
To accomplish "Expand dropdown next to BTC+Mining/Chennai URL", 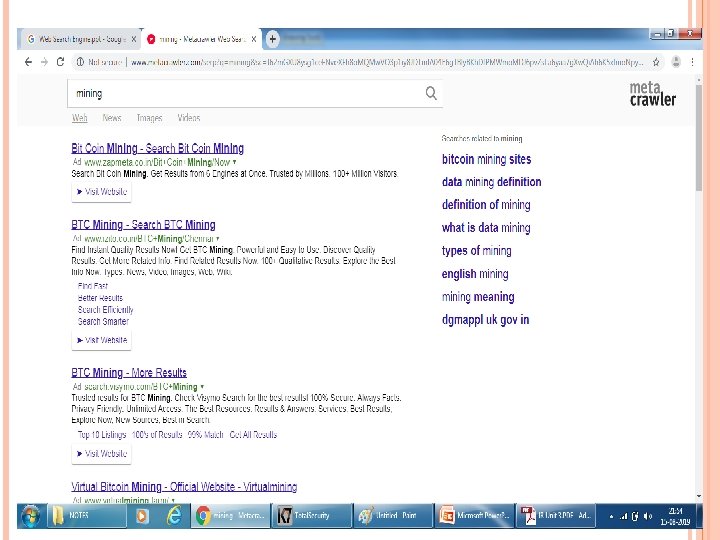I will coord(218,238).
